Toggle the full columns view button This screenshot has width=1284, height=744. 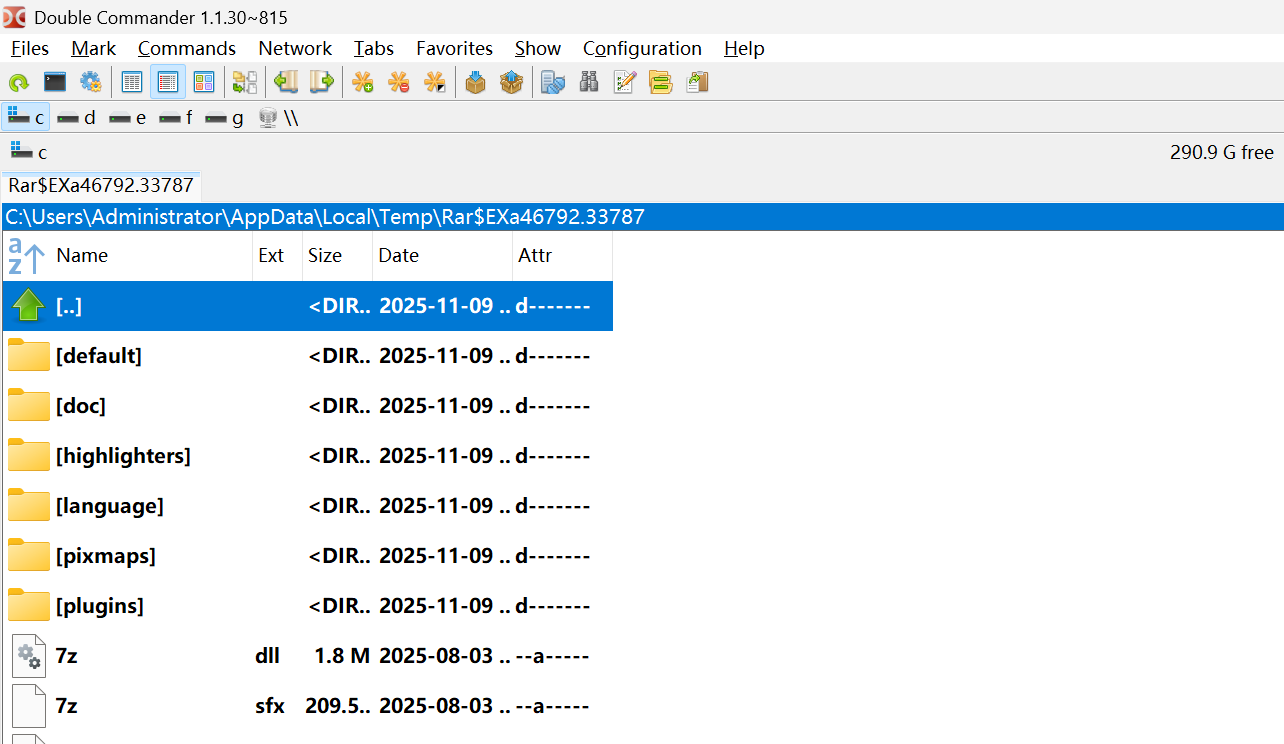click(x=168, y=82)
